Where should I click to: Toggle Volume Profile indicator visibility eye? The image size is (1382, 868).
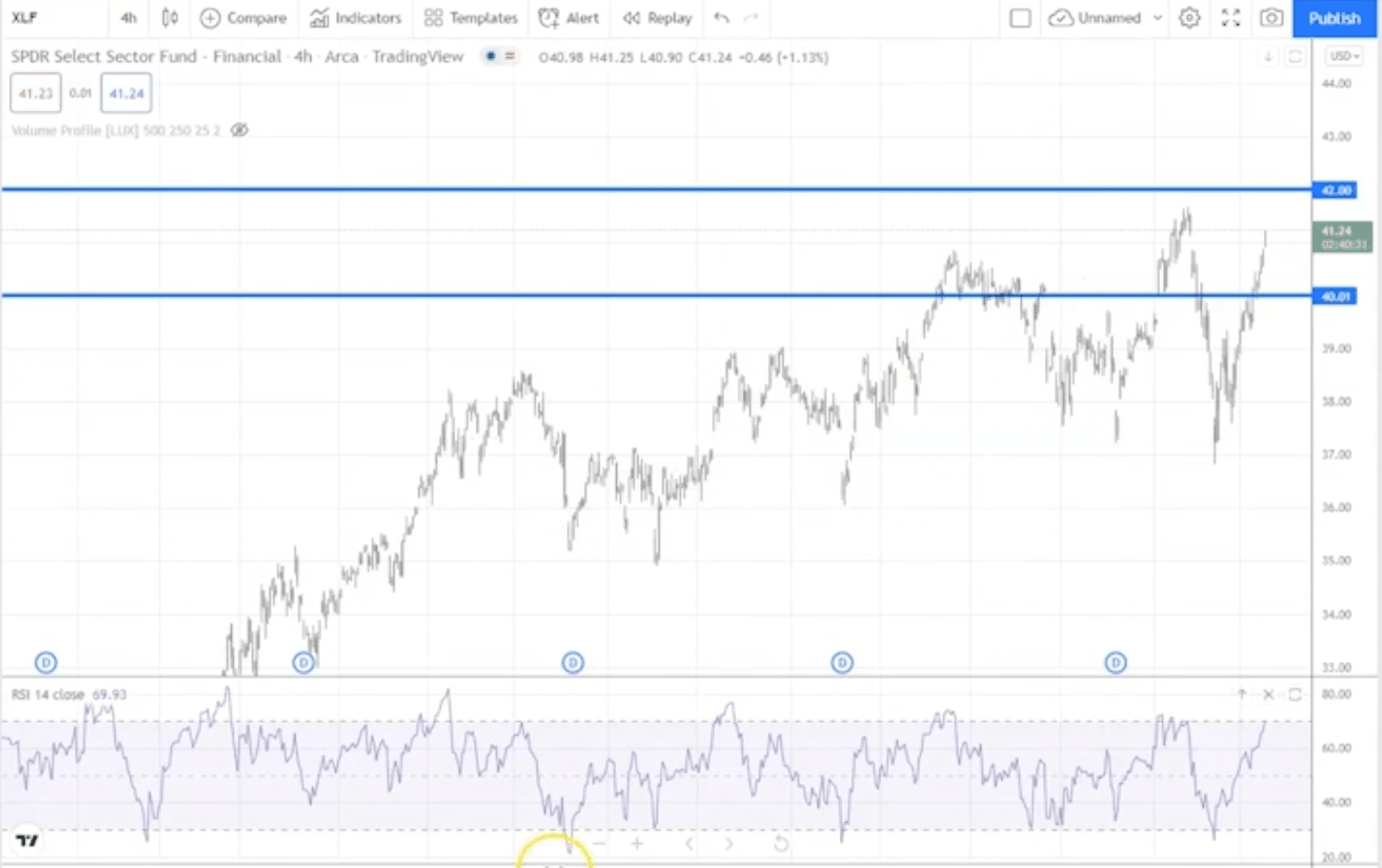pyautogui.click(x=239, y=130)
